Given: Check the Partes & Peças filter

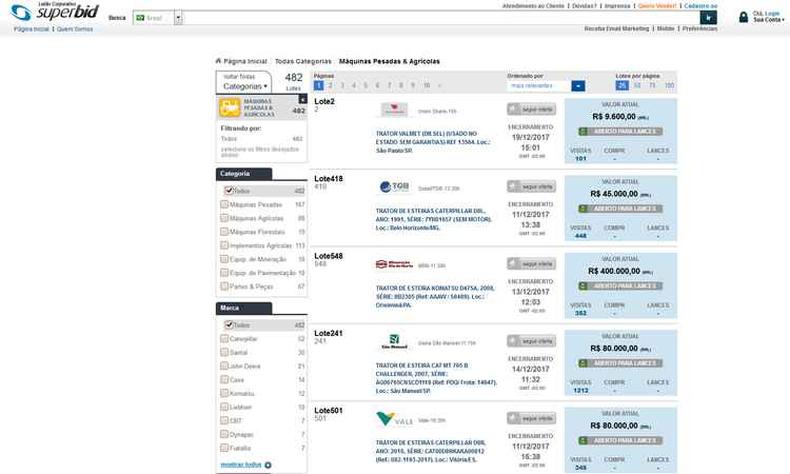Looking at the screenshot, I should (224, 286).
